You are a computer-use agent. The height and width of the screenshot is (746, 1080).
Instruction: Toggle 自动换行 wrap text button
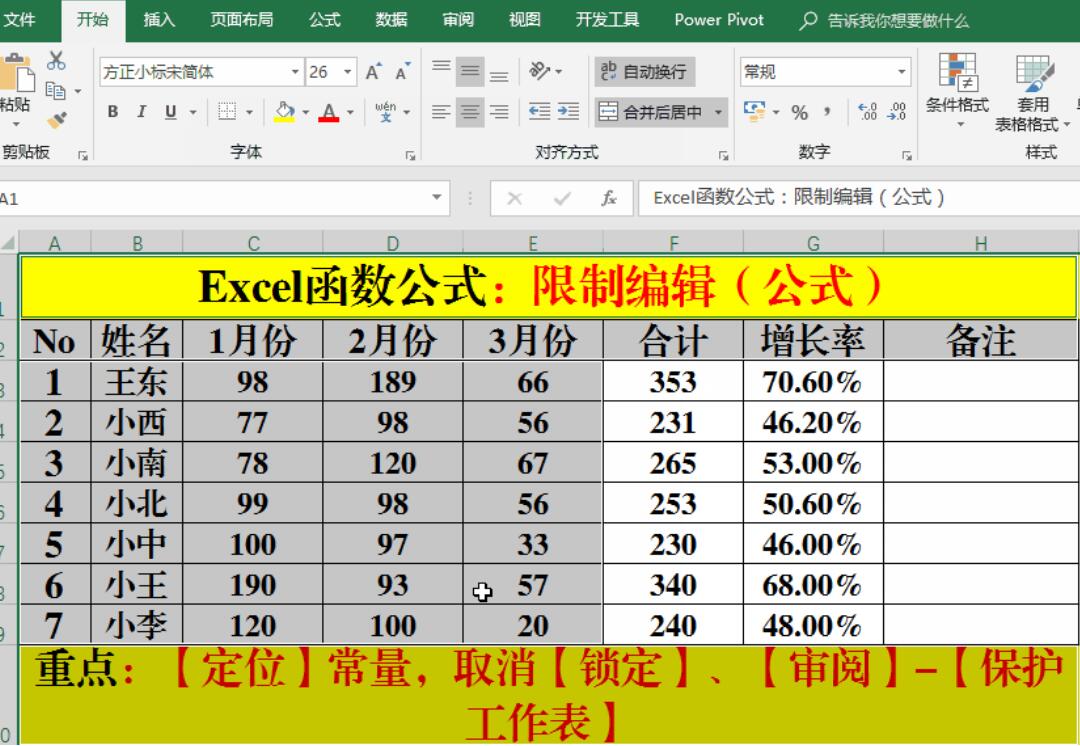pos(645,72)
